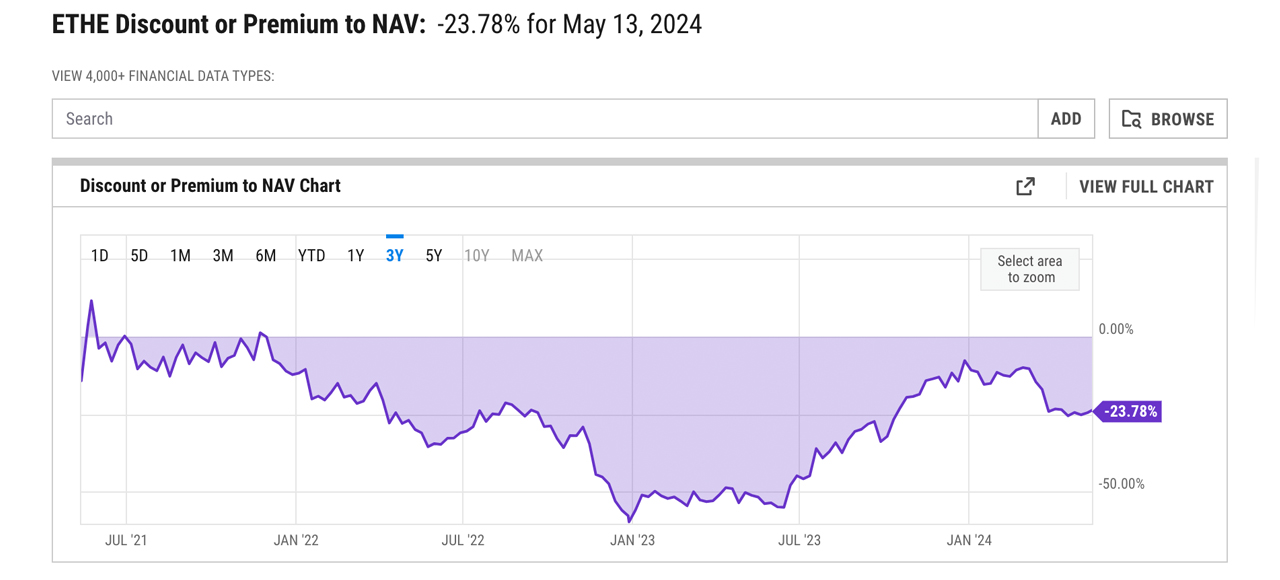Choose the 3M chart period
Screen dimensions: 1280x580
223,256
